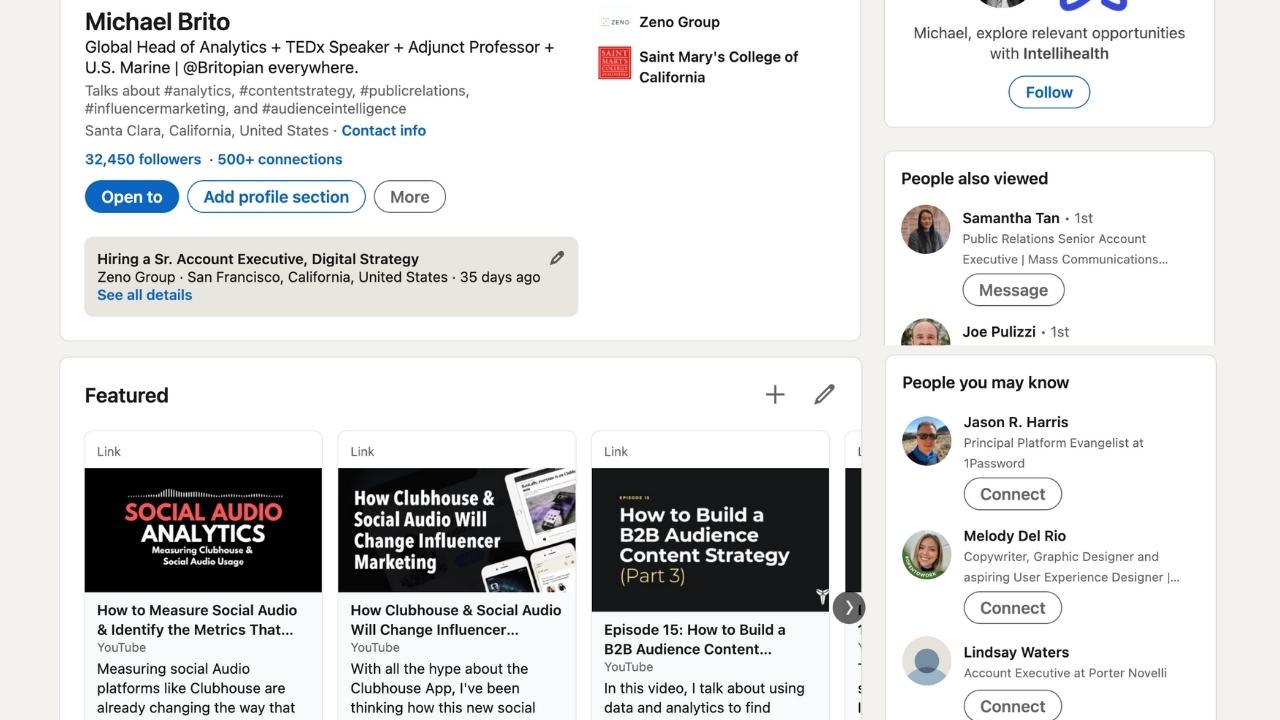
Task: Open 'Episode 15: How to Build a B2B' title
Action: (x=695, y=639)
